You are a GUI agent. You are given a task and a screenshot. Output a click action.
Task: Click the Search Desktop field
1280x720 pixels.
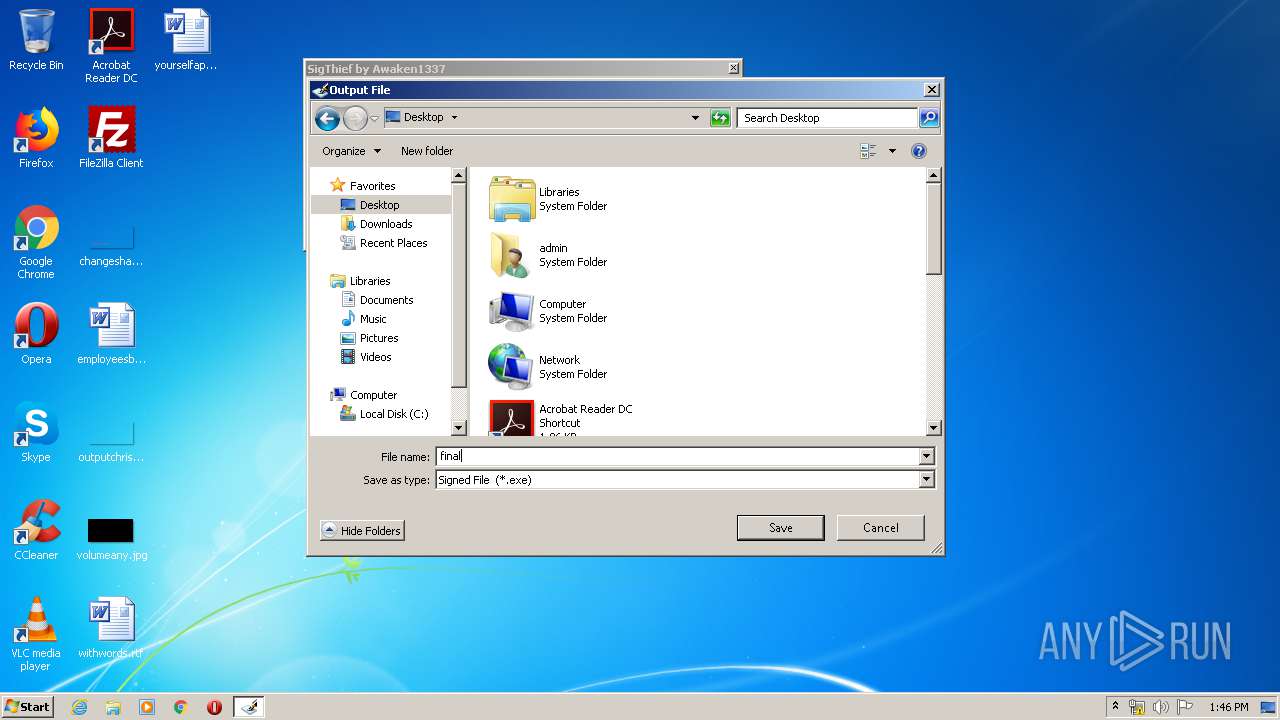[x=827, y=118]
